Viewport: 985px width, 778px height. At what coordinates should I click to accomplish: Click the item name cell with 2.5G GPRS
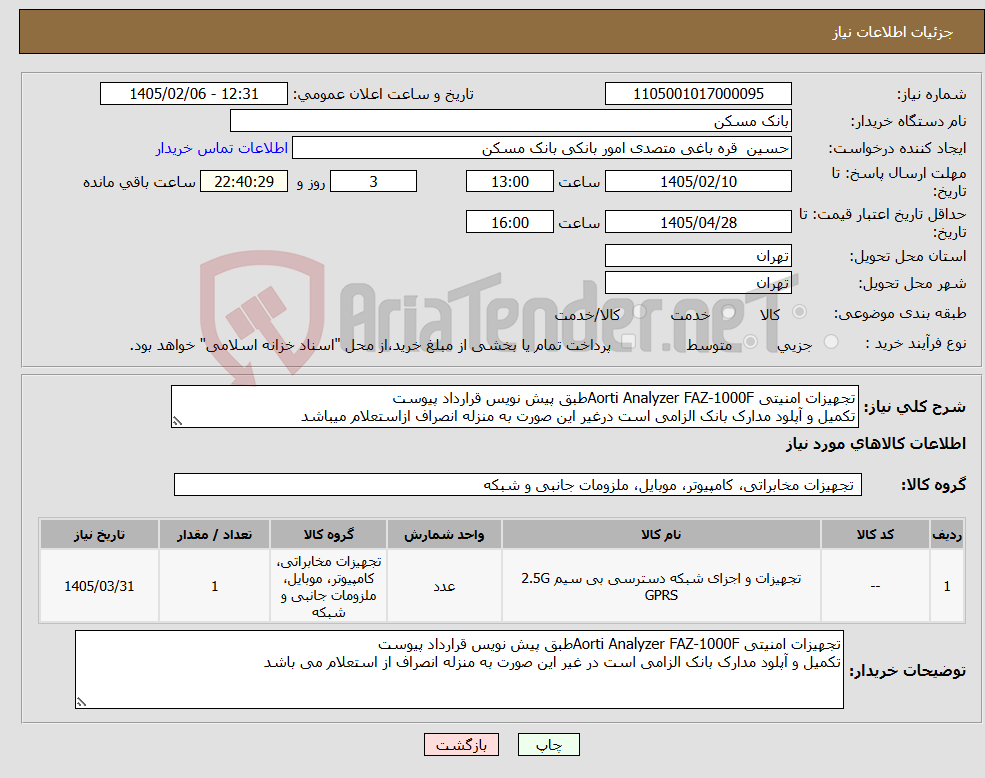click(661, 586)
